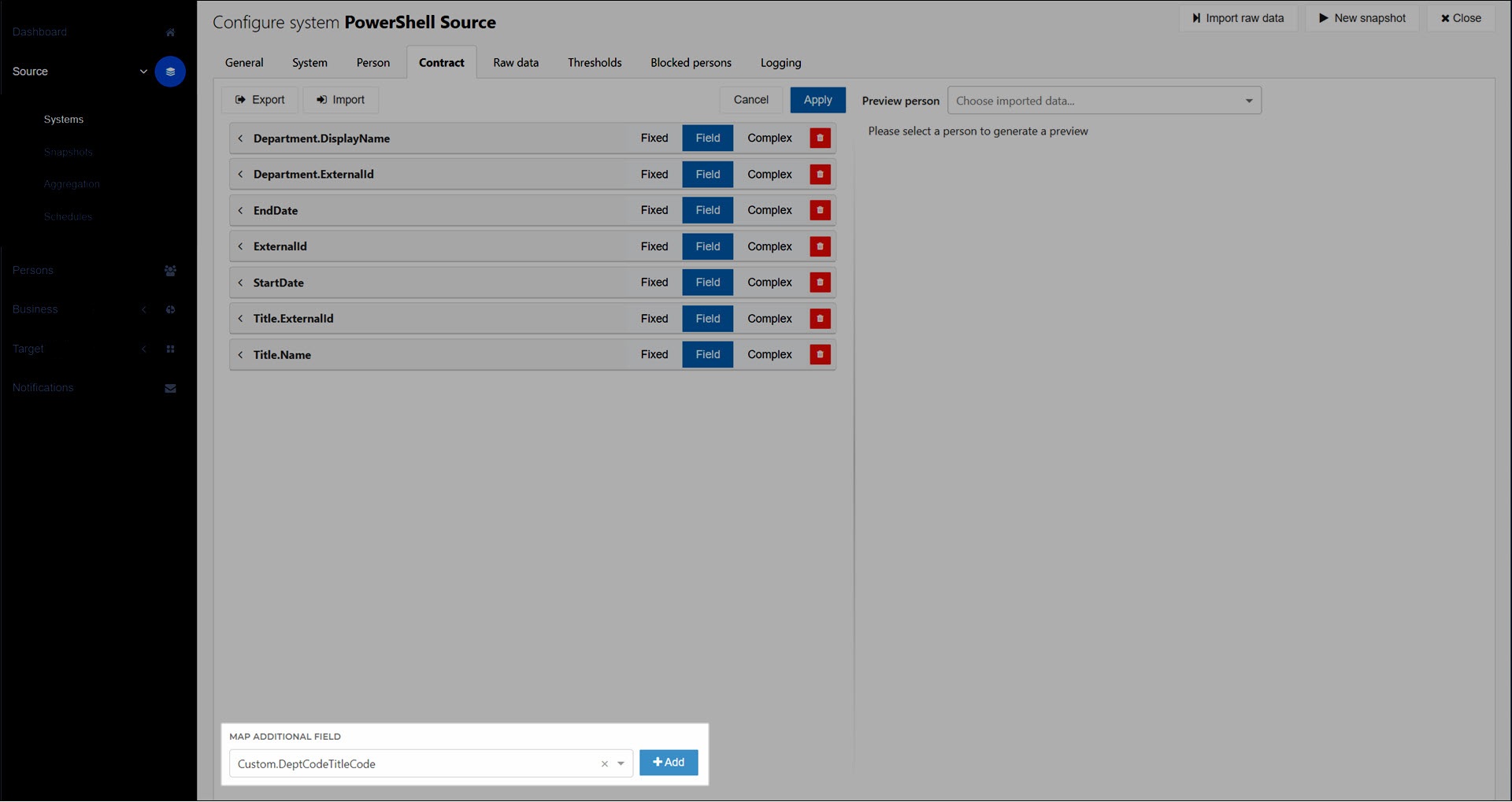1512x802 pixels.
Task: Delete the StartDate mapping
Action: [x=820, y=283]
